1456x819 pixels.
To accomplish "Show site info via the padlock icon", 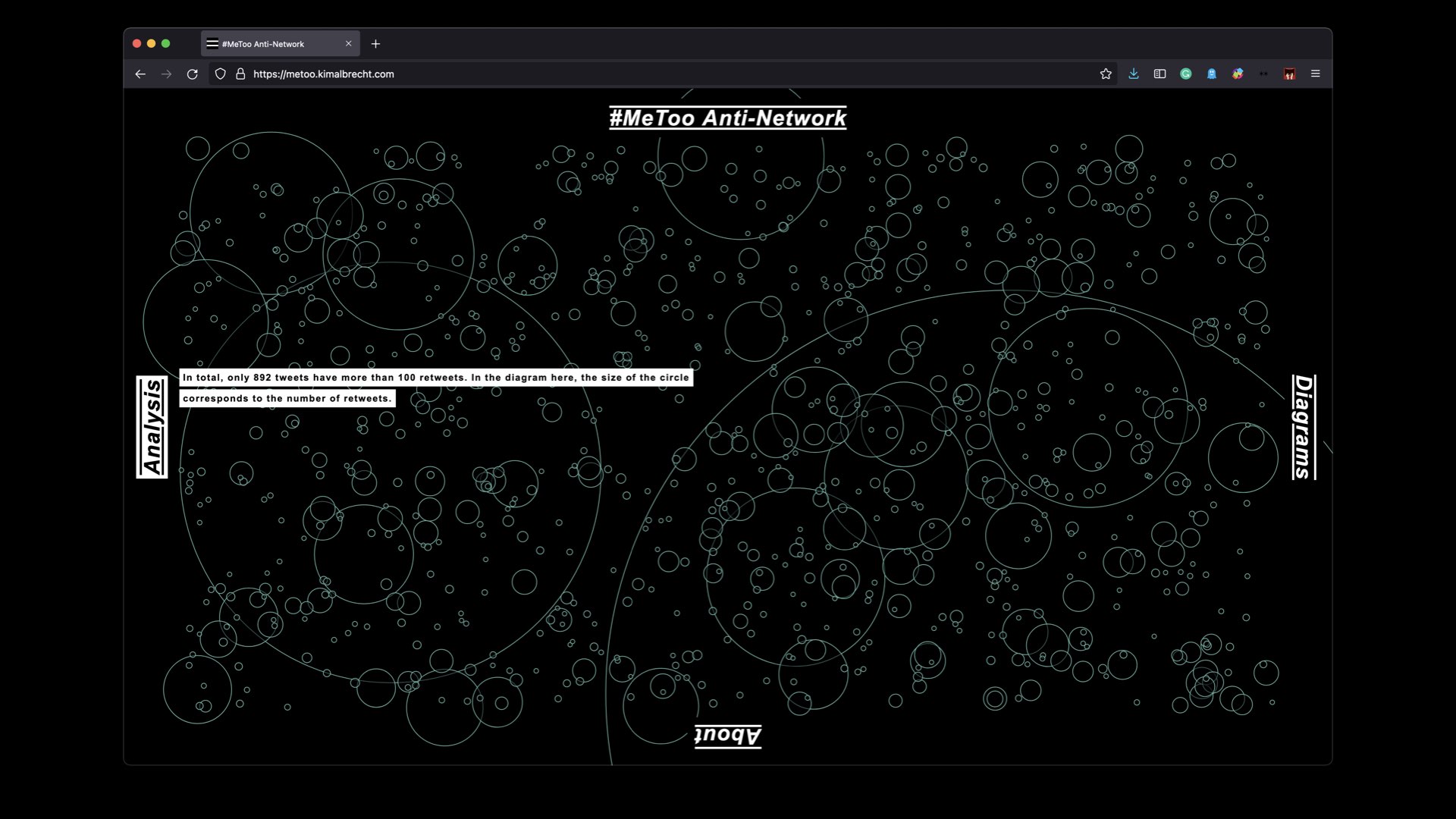I will tap(240, 74).
